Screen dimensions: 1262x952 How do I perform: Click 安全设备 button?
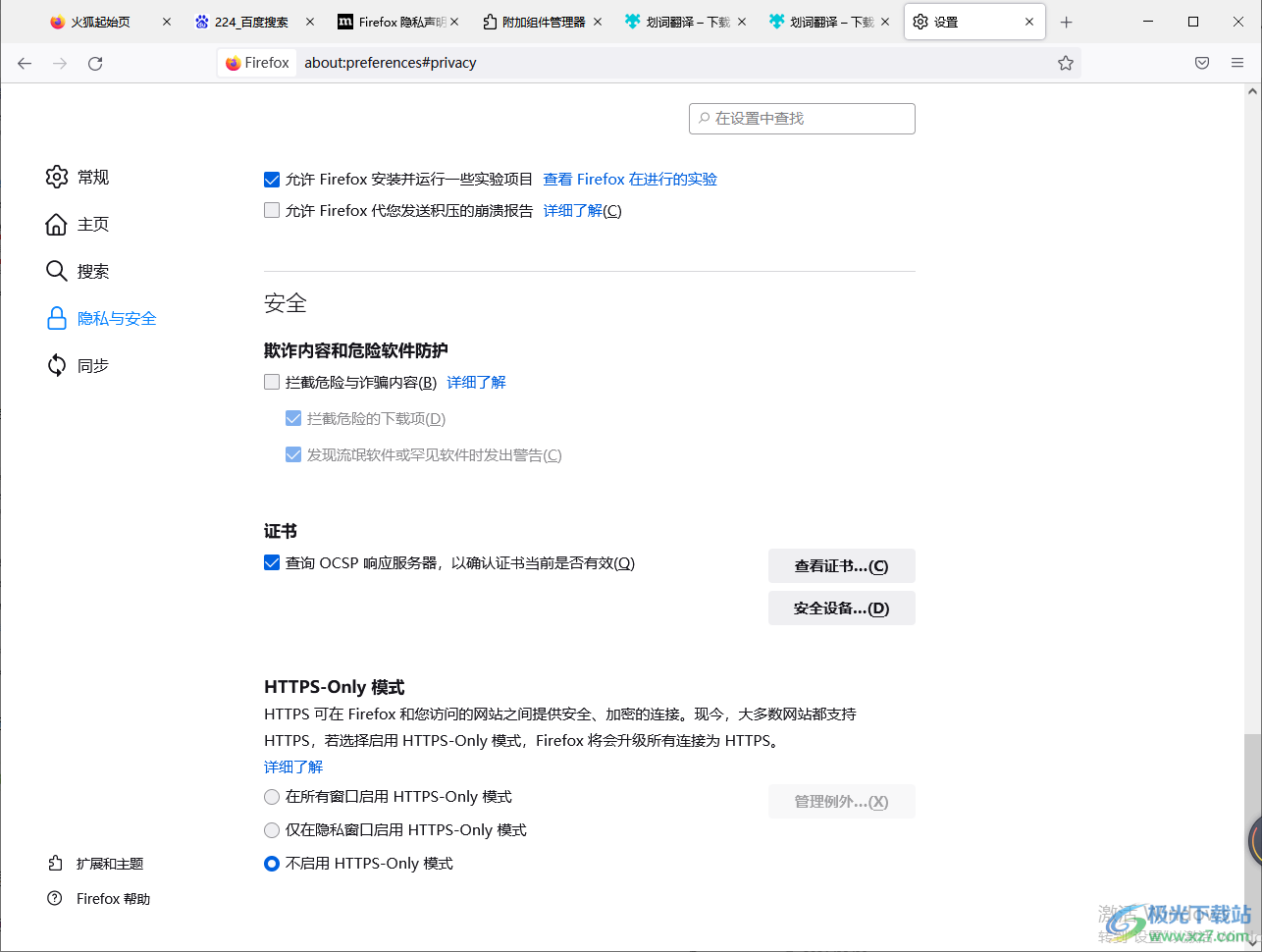coord(842,608)
